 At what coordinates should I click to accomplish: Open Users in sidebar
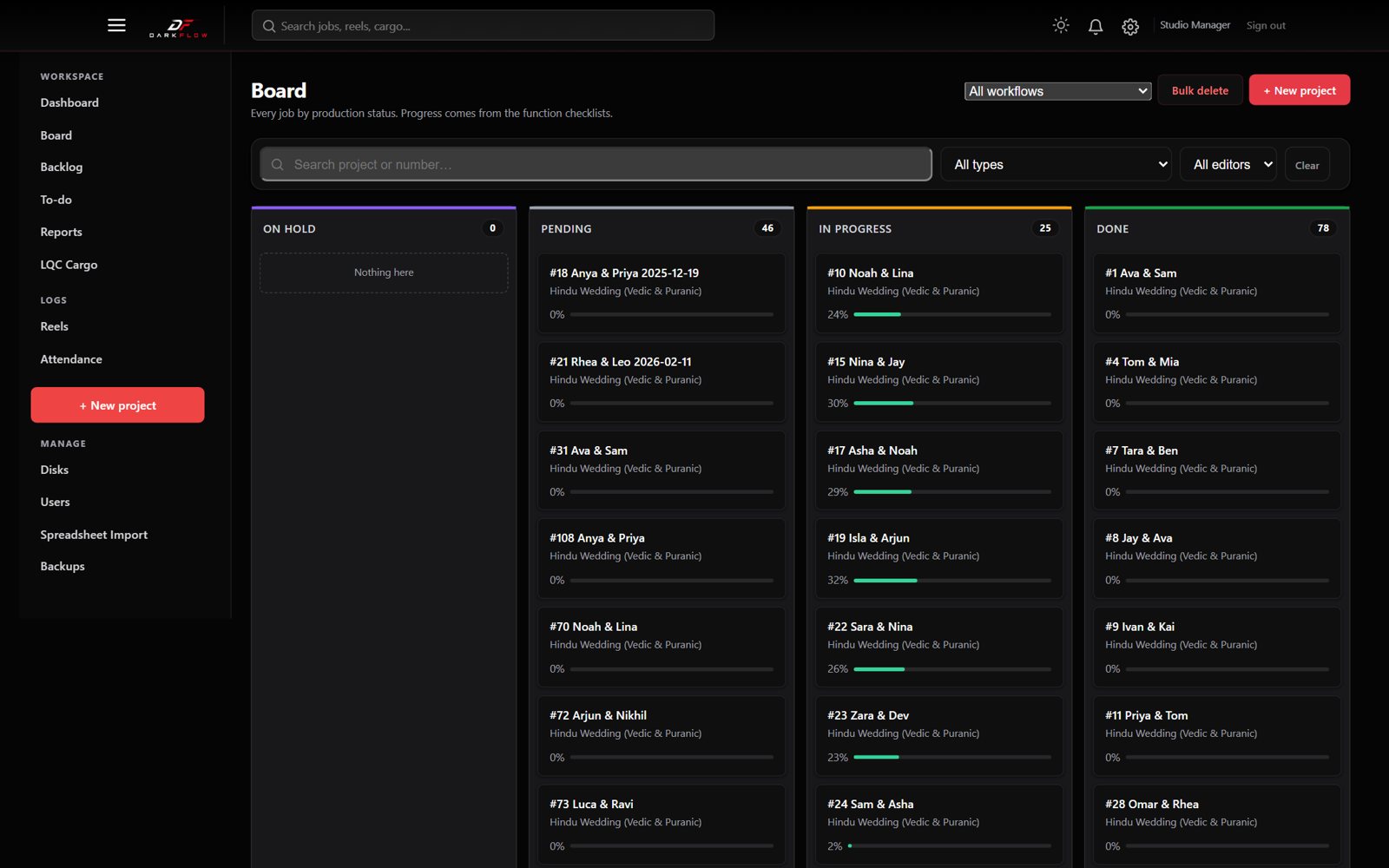(x=56, y=502)
